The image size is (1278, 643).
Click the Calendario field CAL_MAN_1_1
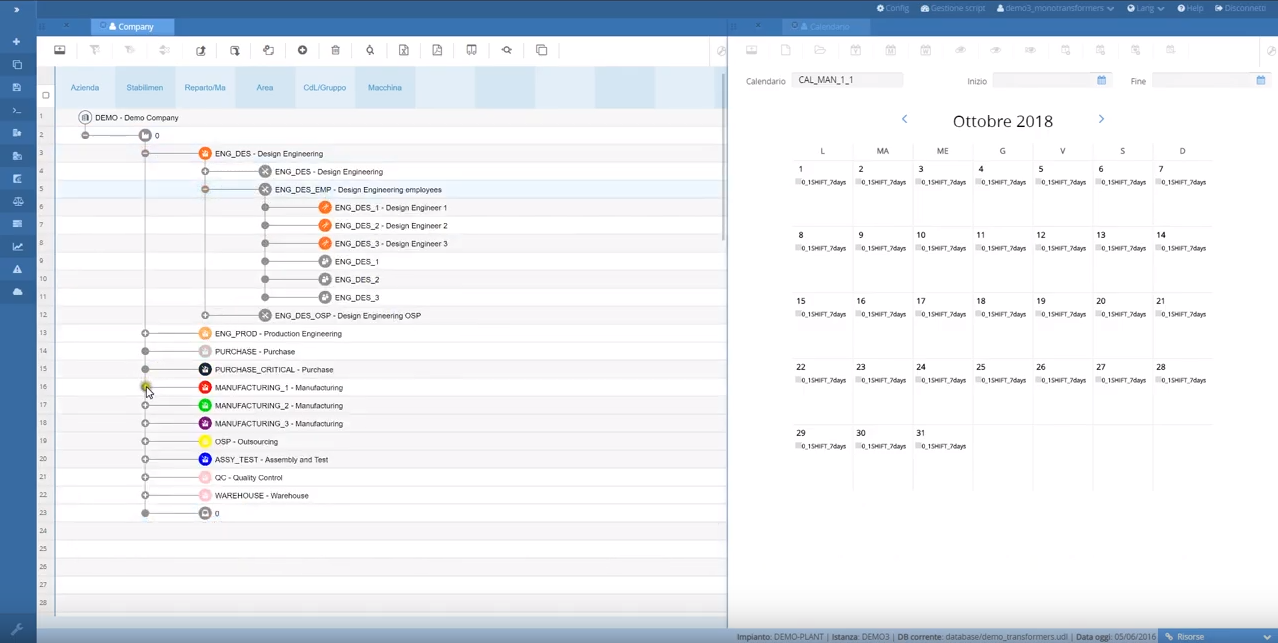tap(847, 80)
